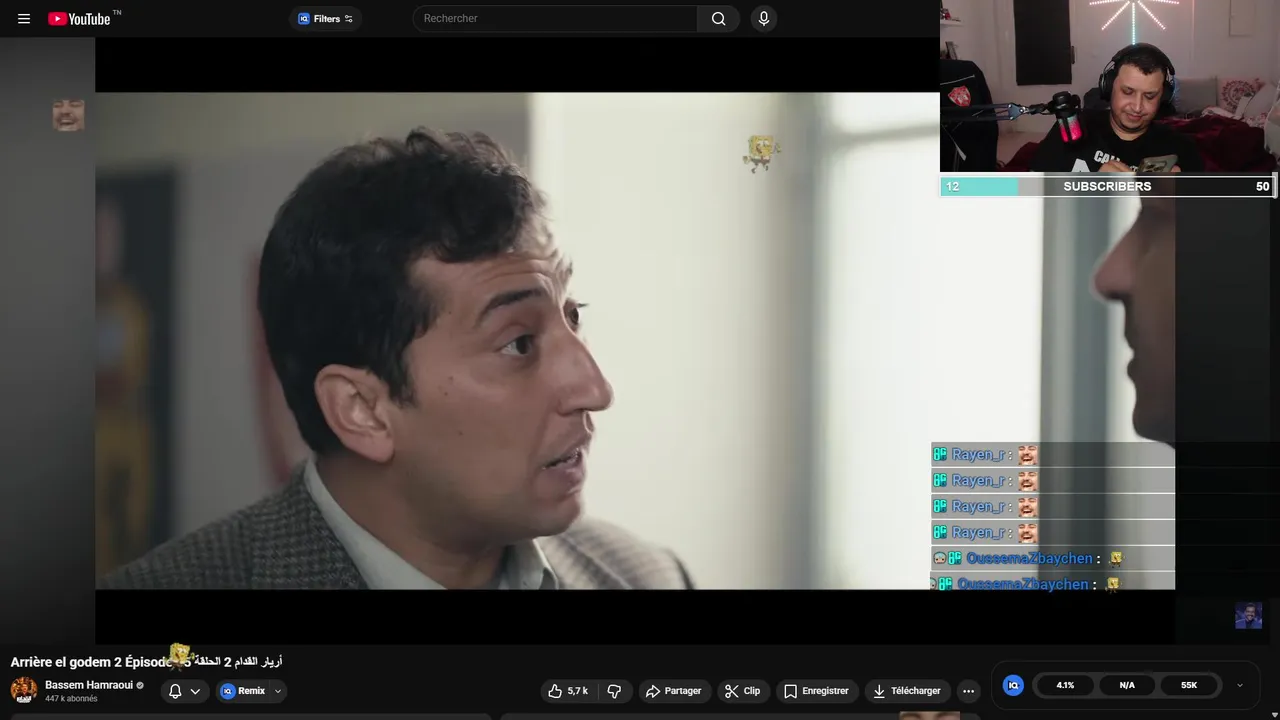
Task: Start voice search with microphone icon
Action: [x=764, y=19]
